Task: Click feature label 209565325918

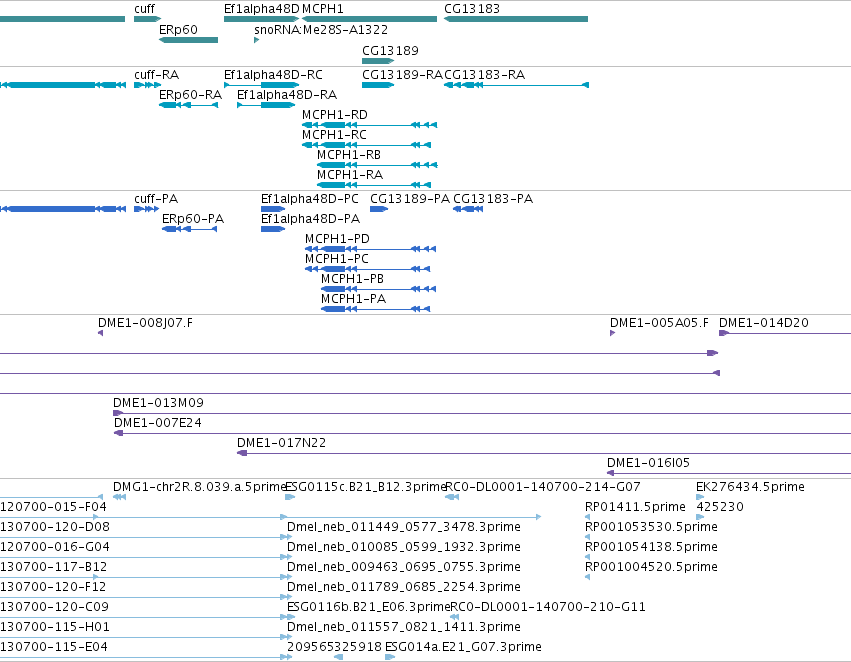Action: (334, 647)
